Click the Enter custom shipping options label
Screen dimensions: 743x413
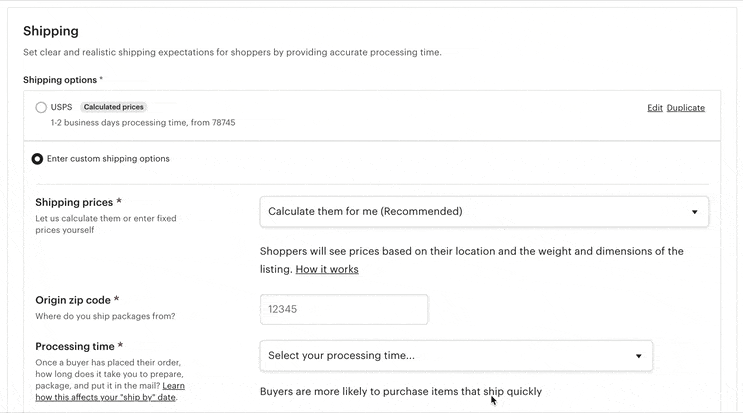click(108, 158)
